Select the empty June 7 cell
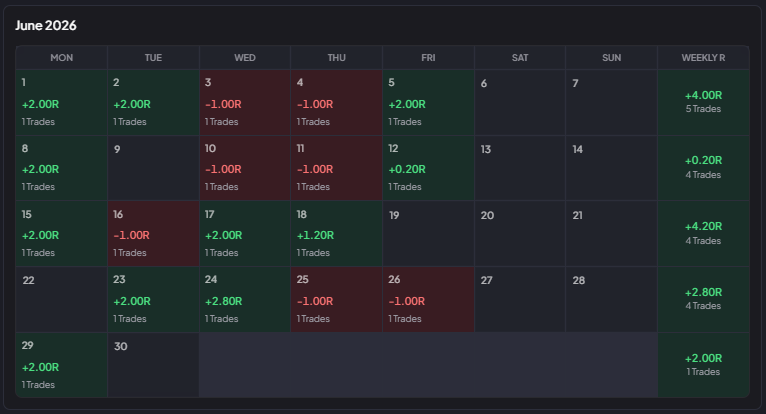The image size is (766, 414). [612, 103]
